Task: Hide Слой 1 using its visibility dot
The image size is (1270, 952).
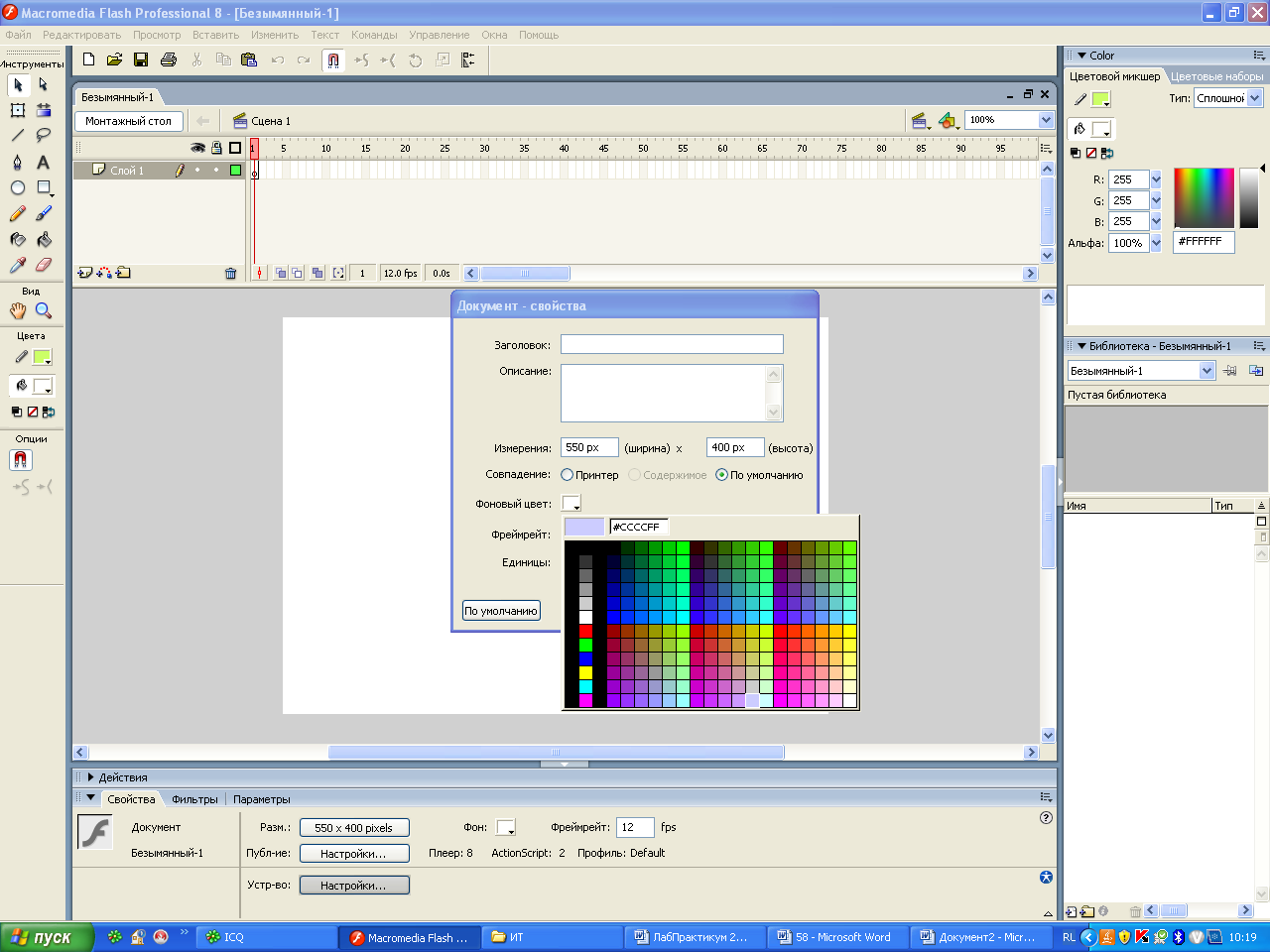Action: (x=197, y=171)
